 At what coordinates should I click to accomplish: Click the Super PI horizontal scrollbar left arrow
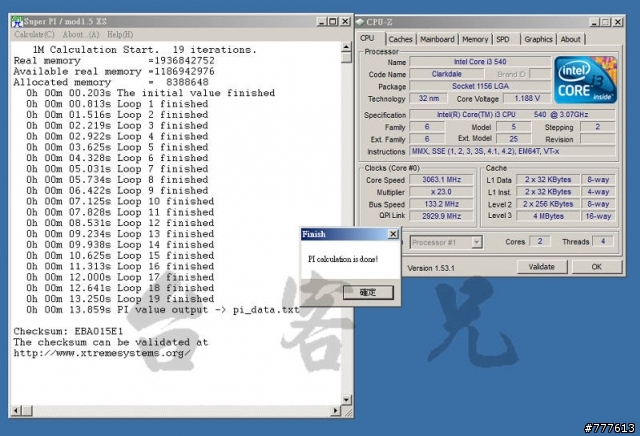tap(16, 410)
